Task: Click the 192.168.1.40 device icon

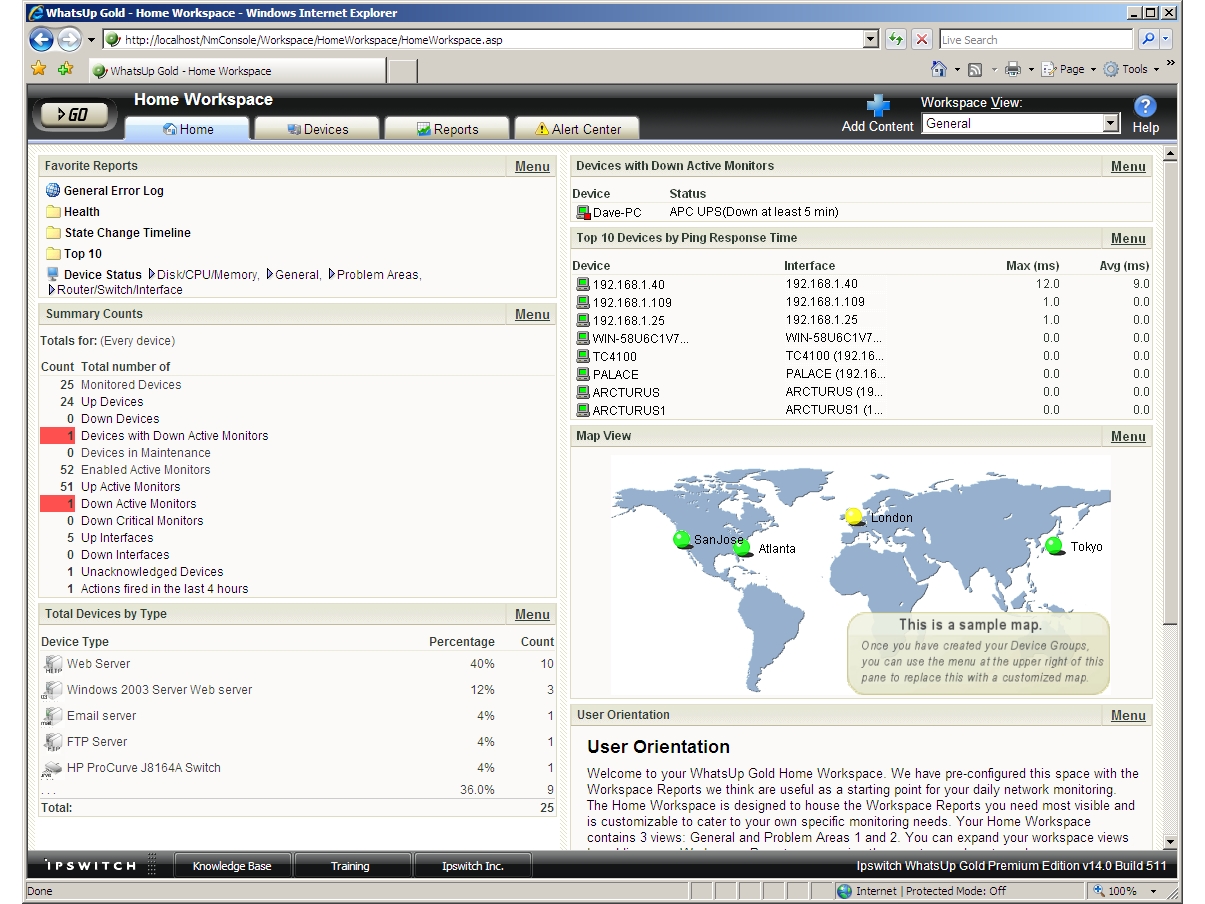Action: (x=583, y=284)
